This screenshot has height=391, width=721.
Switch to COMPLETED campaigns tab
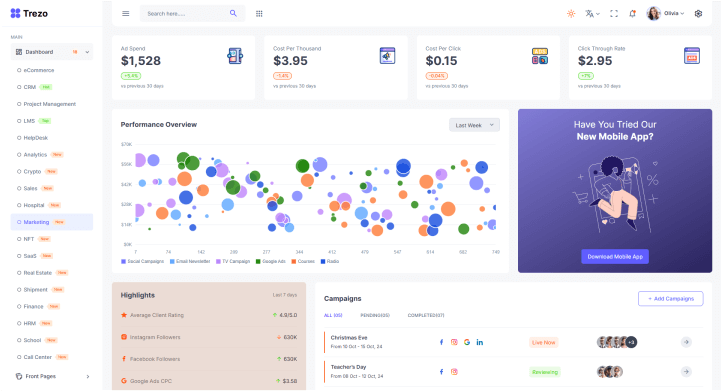point(426,315)
